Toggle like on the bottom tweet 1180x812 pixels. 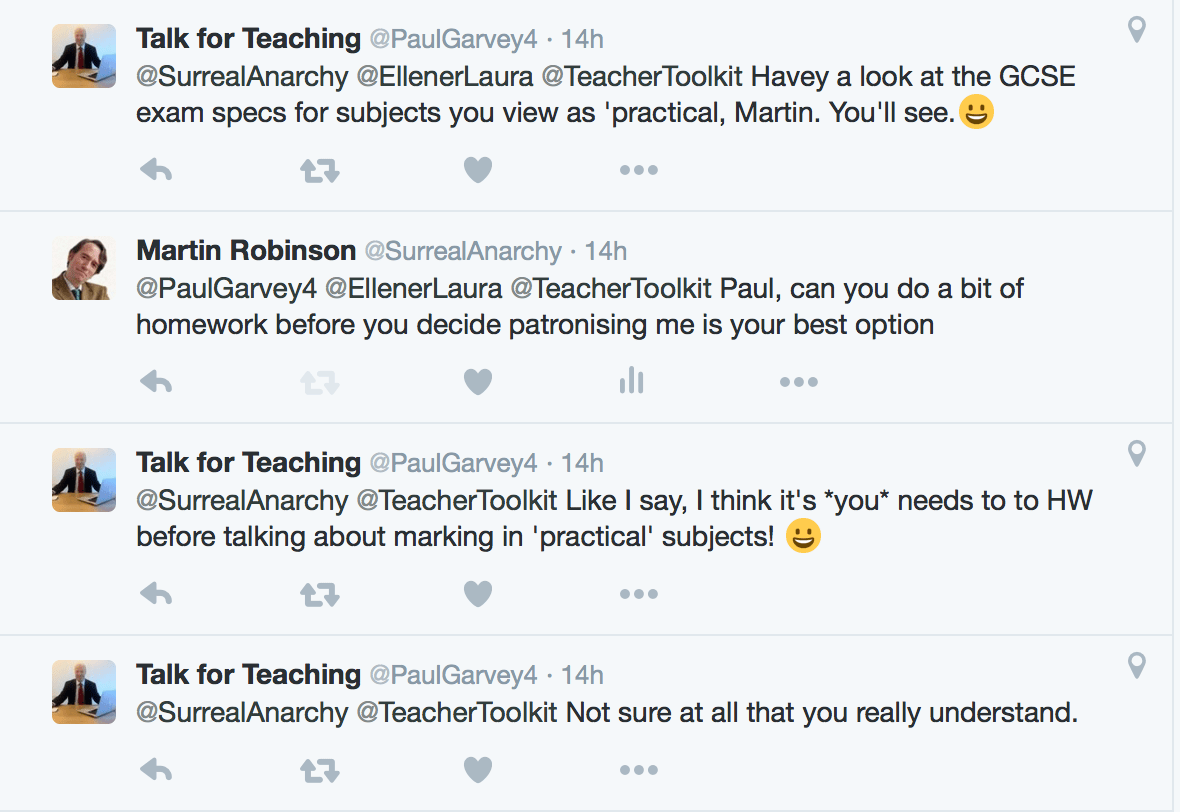tap(478, 769)
